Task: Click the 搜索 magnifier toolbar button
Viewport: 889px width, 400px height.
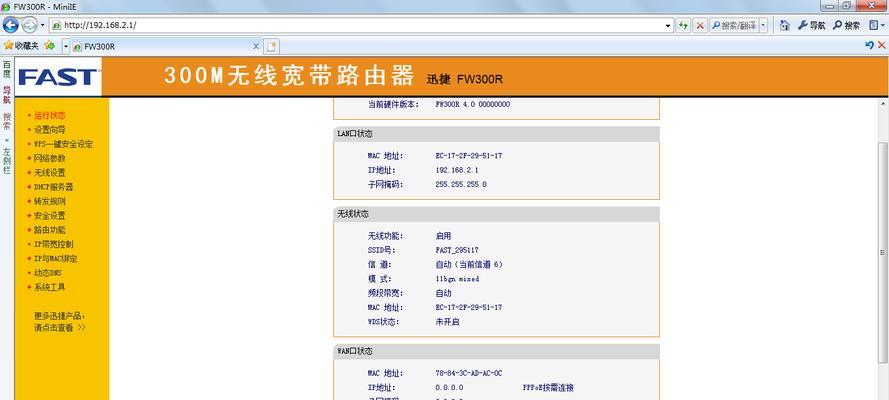Action: pyautogui.click(x=846, y=25)
